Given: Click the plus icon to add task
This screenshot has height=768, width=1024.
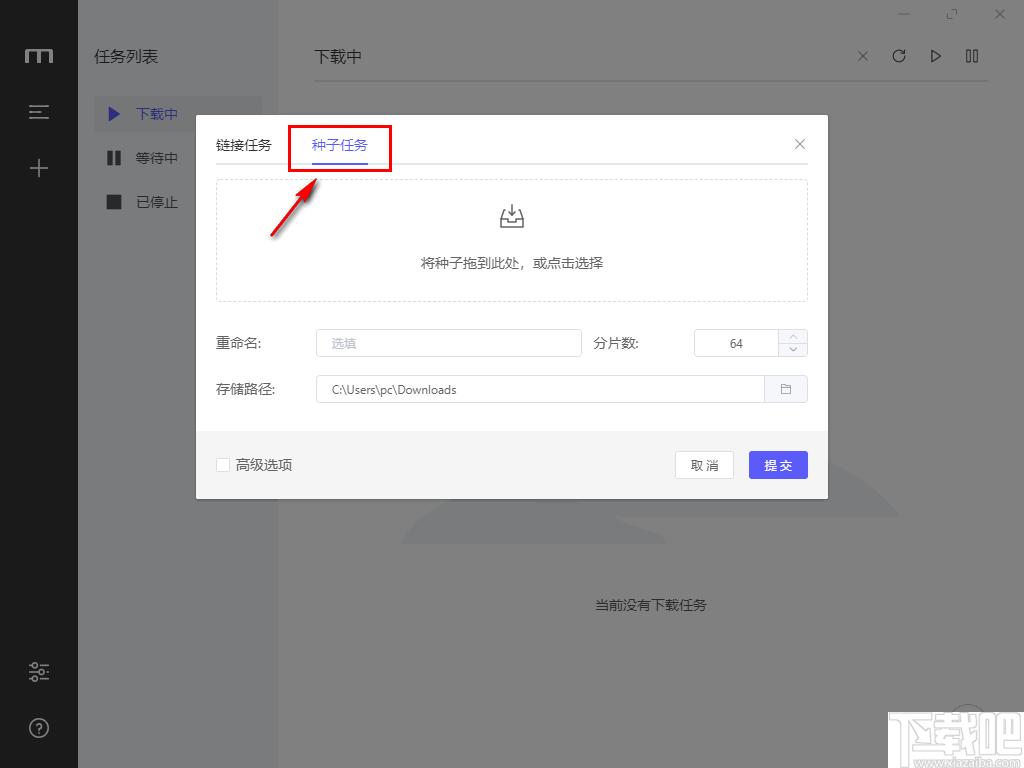Looking at the screenshot, I should coord(39,168).
